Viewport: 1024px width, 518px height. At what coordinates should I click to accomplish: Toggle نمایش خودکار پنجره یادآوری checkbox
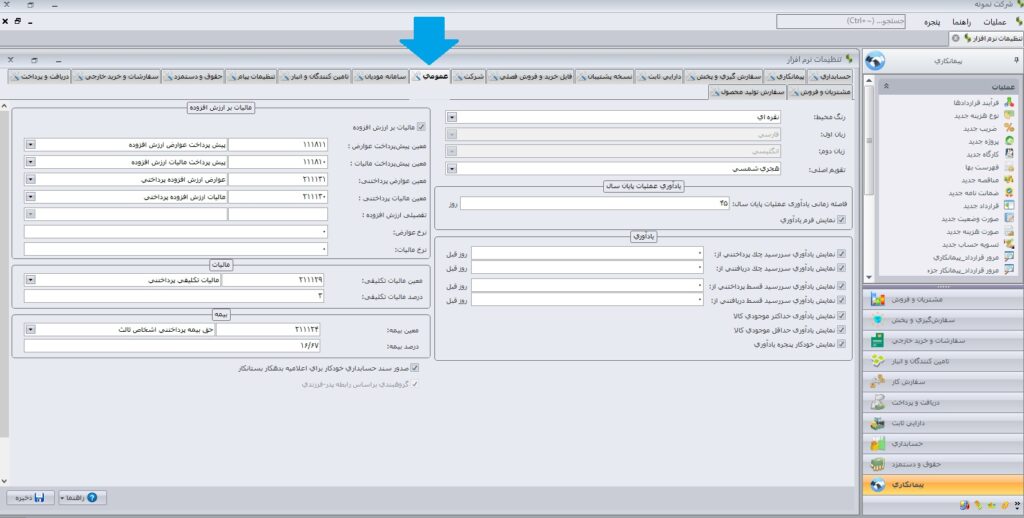click(x=841, y=344)
